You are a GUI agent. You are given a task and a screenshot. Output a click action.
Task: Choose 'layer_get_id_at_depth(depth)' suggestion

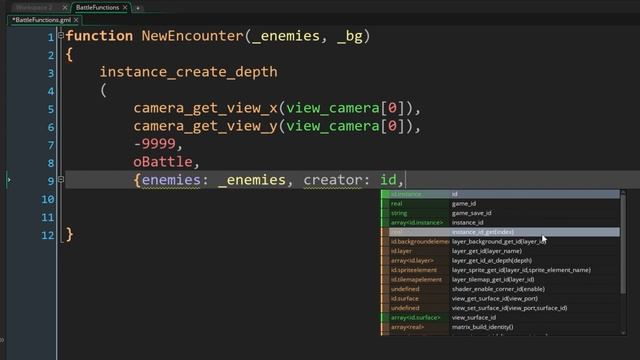point(500,260)
